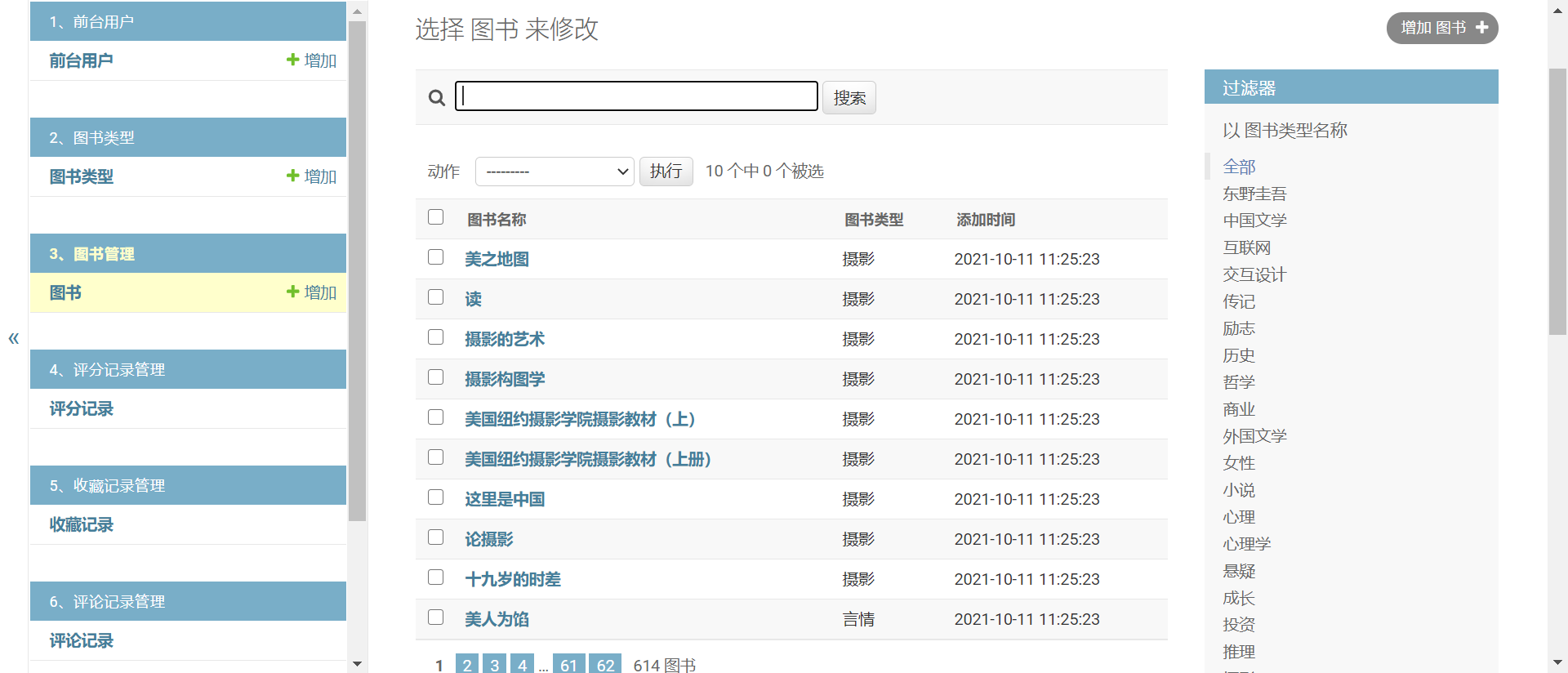Open 图书类型 sidebar link
1568x673 pixels.
81,176
